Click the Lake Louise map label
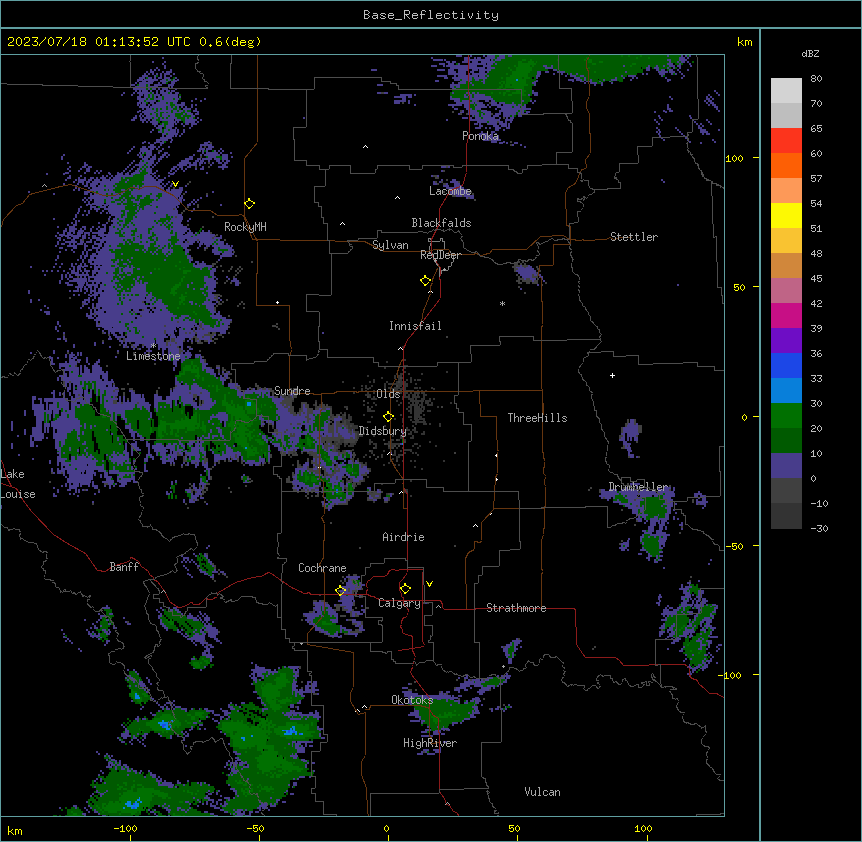This screenshot has height=842, width=862. pyautogui.click(x=18, y=484)
